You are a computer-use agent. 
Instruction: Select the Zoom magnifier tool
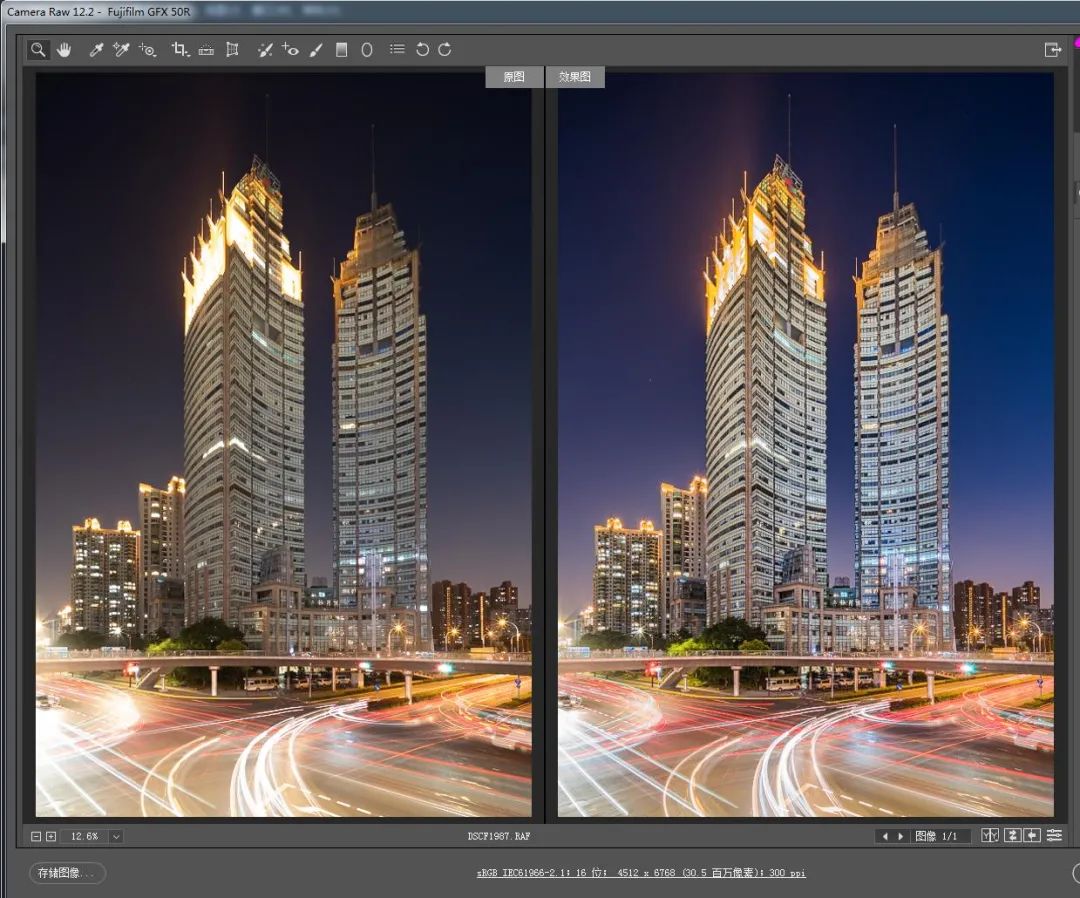(38, 50)
